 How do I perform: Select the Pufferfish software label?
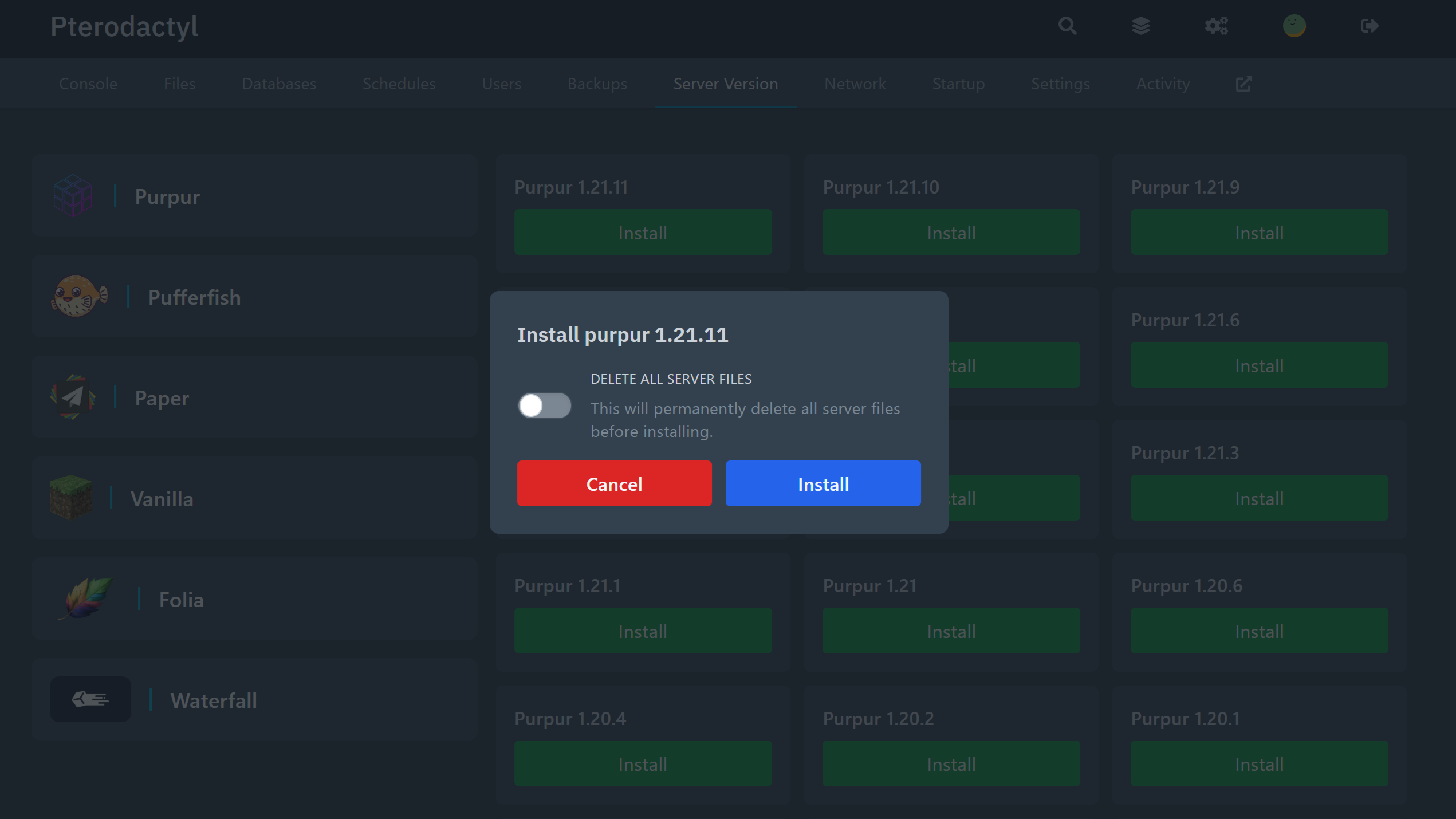194,297
